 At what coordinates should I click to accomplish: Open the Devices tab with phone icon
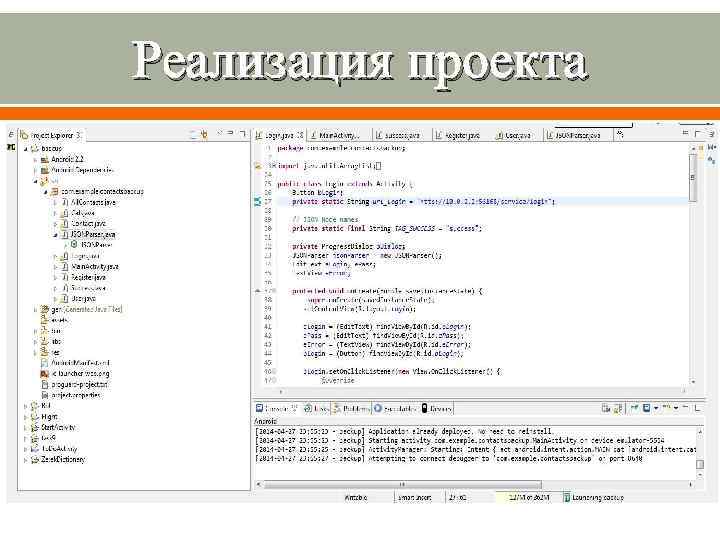(437, 408)
